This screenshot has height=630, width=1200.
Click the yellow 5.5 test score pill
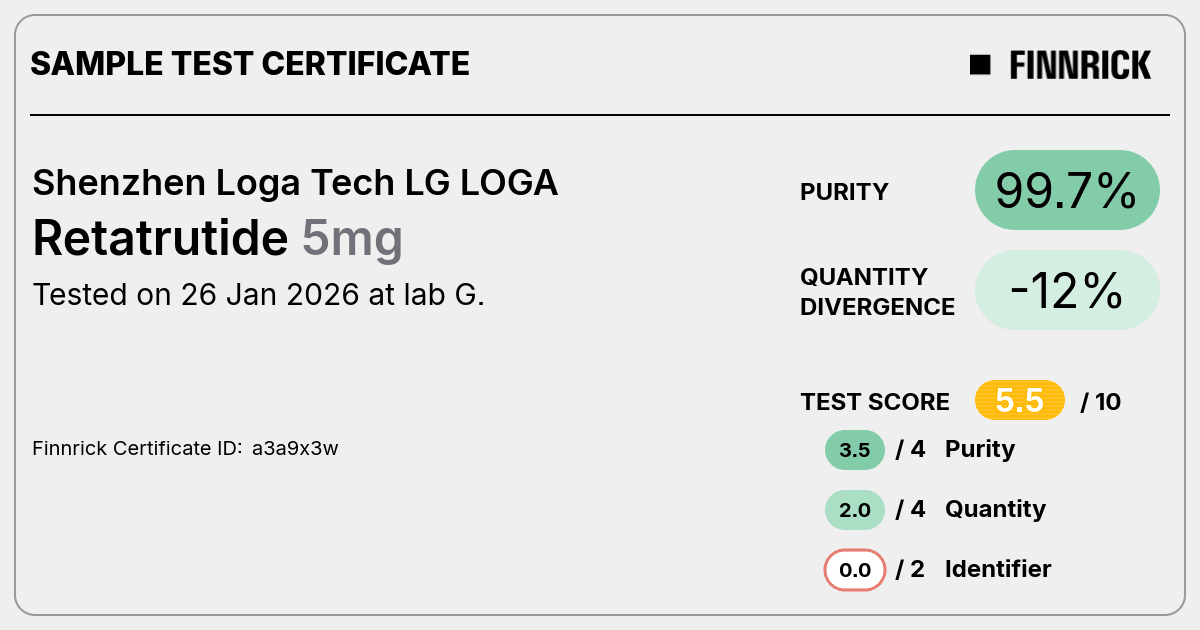click(x=1020, y=401)
